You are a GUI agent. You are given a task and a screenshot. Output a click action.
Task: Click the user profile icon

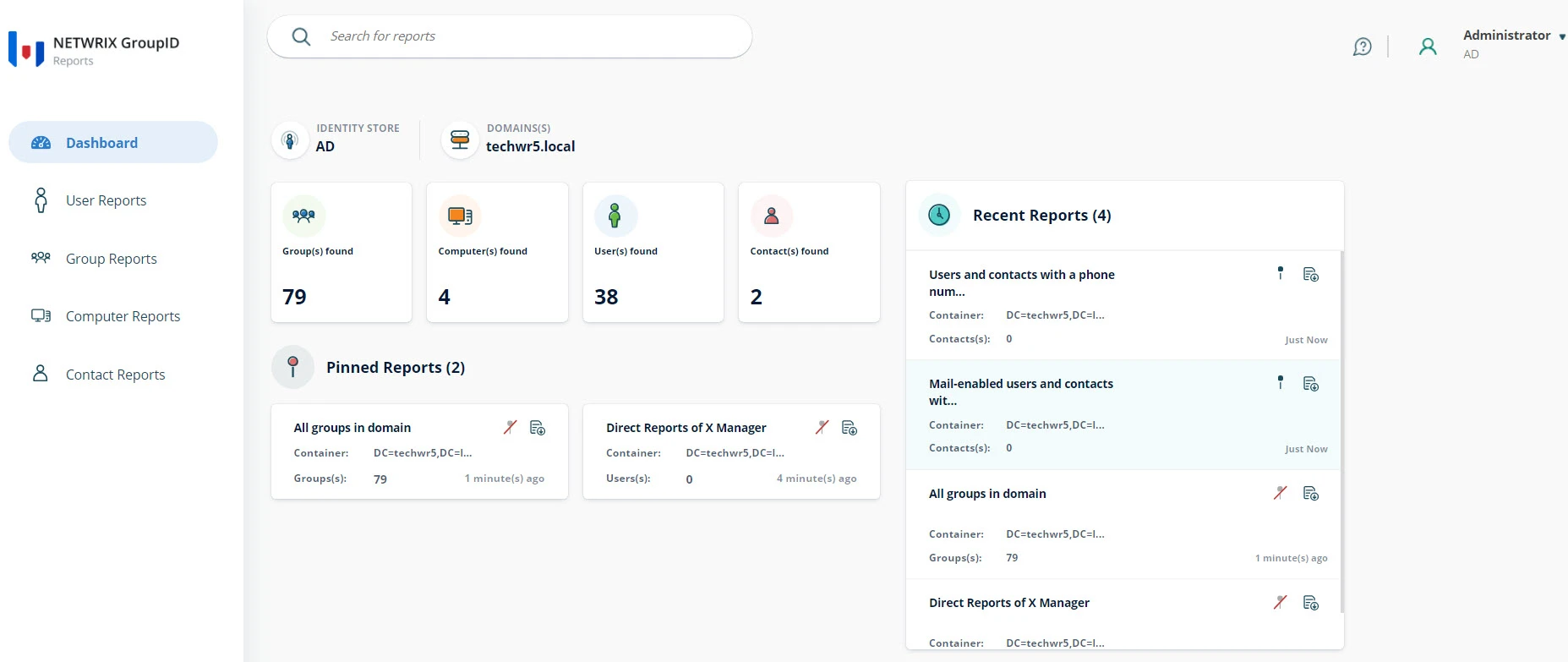point(1428,47)
